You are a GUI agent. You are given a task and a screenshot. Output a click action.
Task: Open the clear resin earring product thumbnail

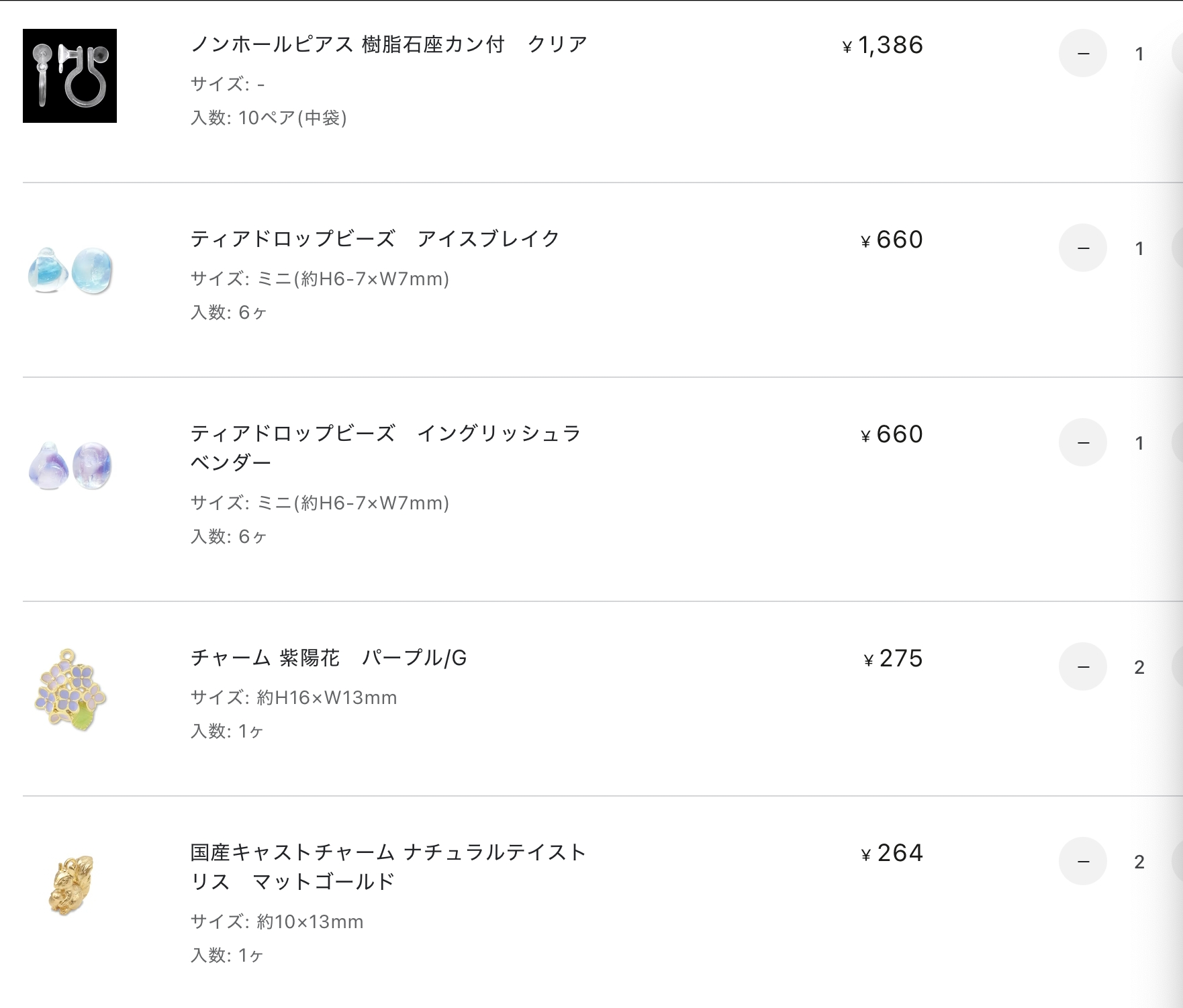[70, 76]
